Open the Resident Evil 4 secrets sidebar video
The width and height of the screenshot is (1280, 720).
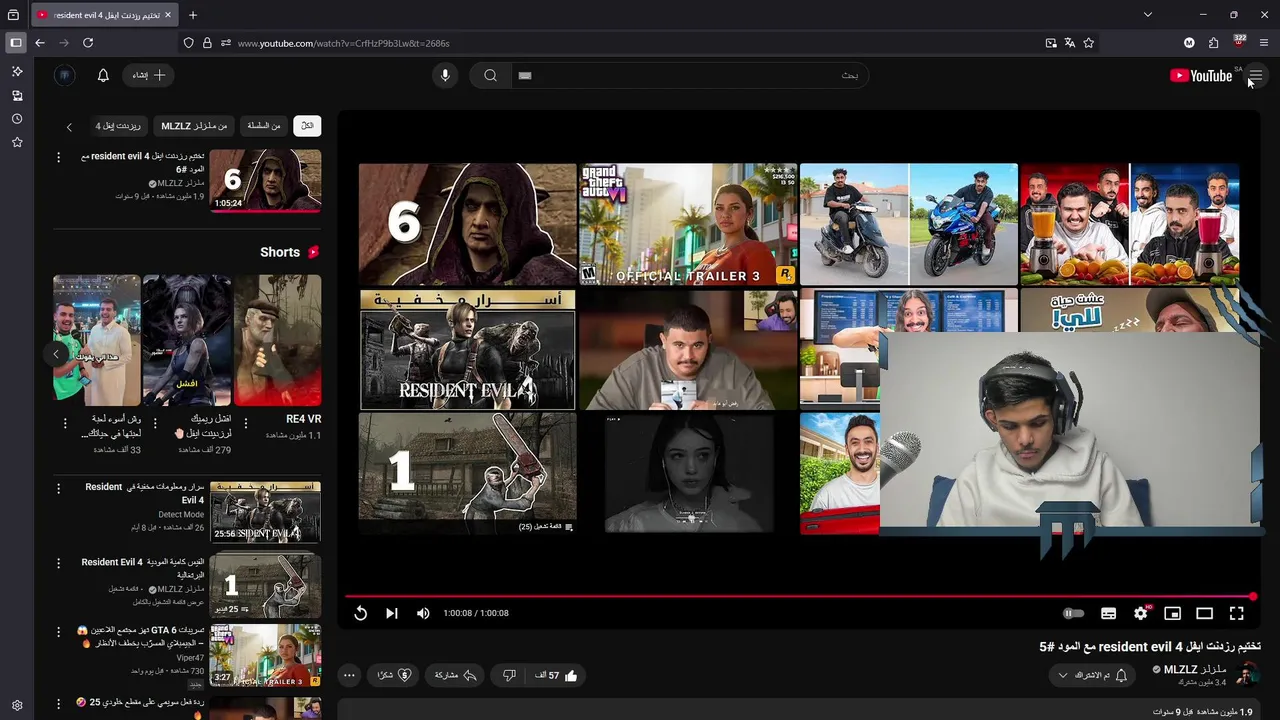pos(265,512)
